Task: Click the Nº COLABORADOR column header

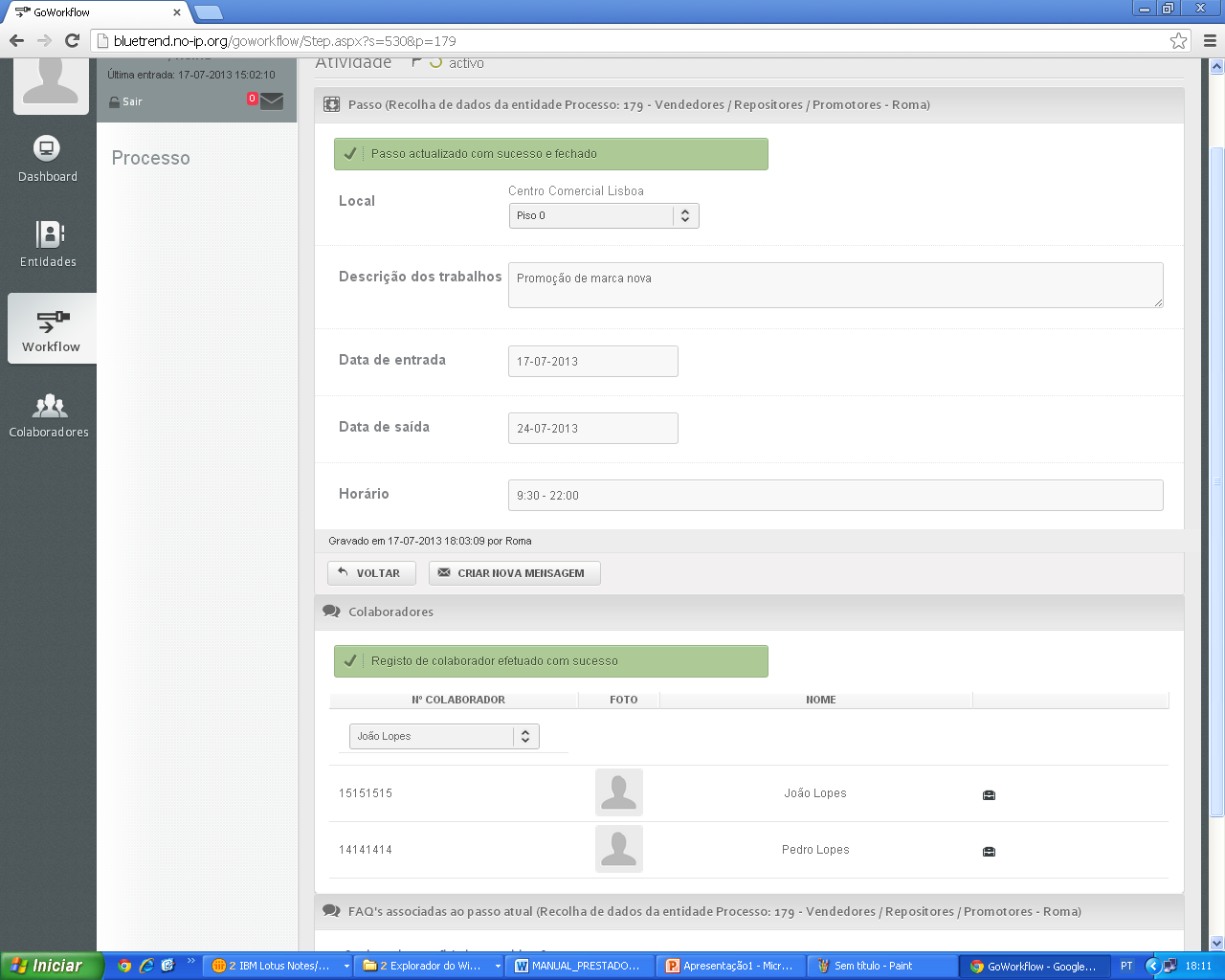Action: click(x=458, y=701)
